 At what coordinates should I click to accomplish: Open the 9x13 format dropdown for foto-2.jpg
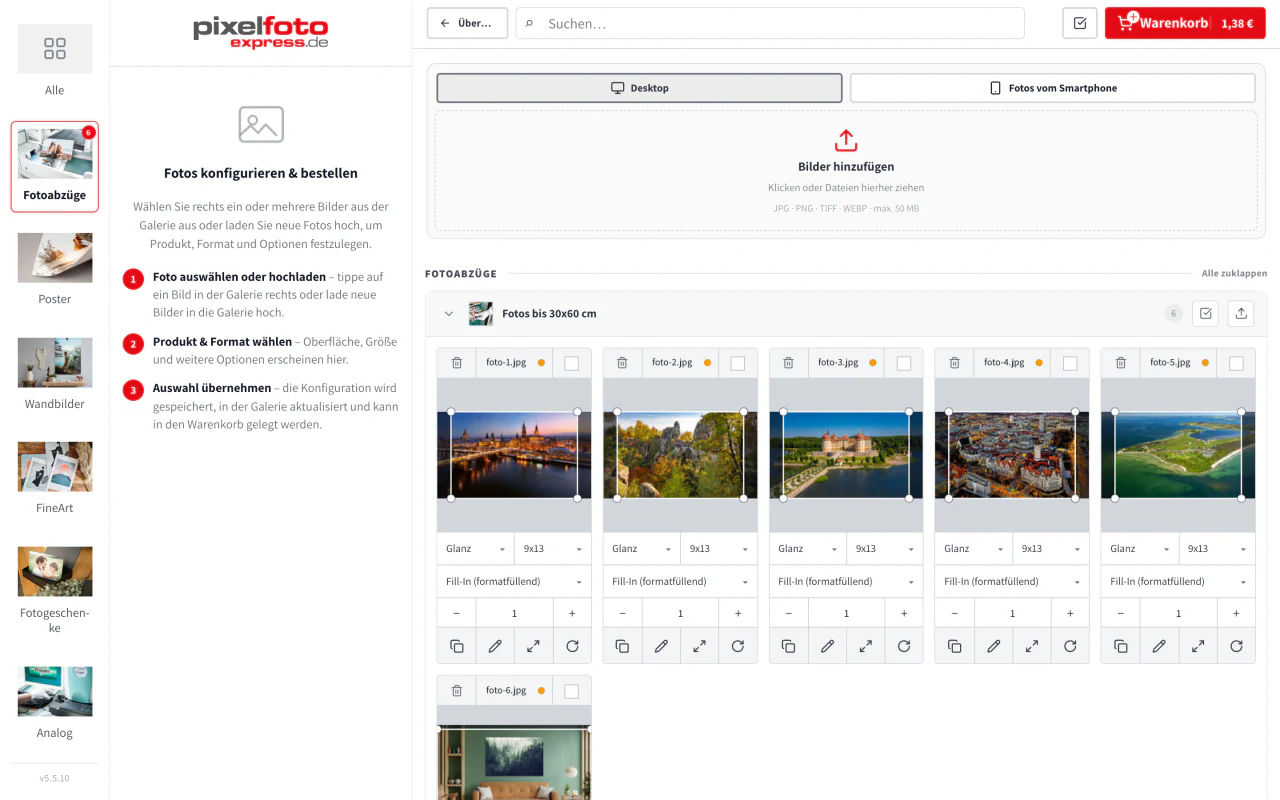(719, 549)
